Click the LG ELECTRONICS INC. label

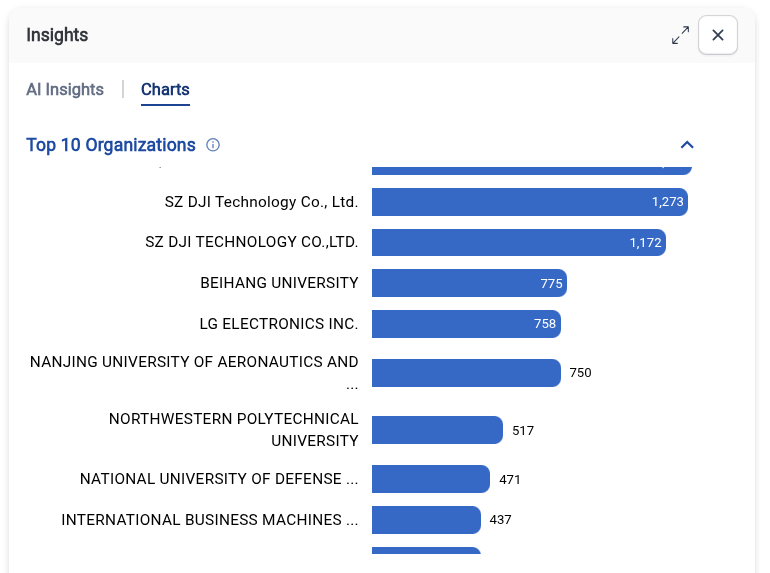(x=278, y=324)
